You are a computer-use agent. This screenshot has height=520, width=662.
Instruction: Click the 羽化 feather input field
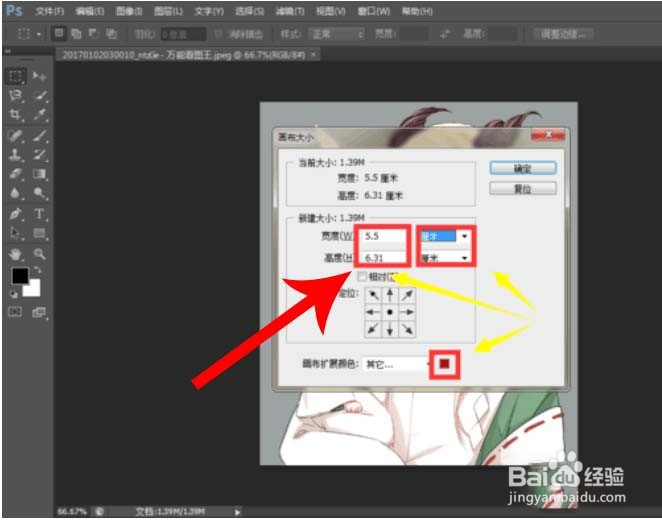(x=183, y=34)
